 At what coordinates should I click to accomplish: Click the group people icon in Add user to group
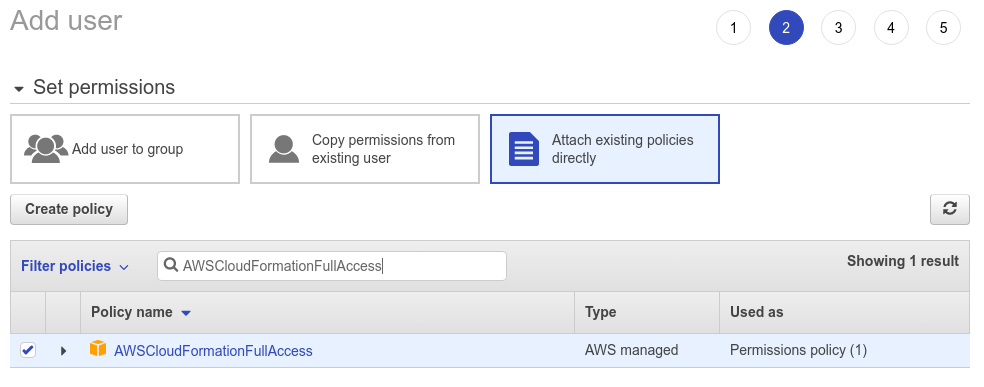point(46,149)
